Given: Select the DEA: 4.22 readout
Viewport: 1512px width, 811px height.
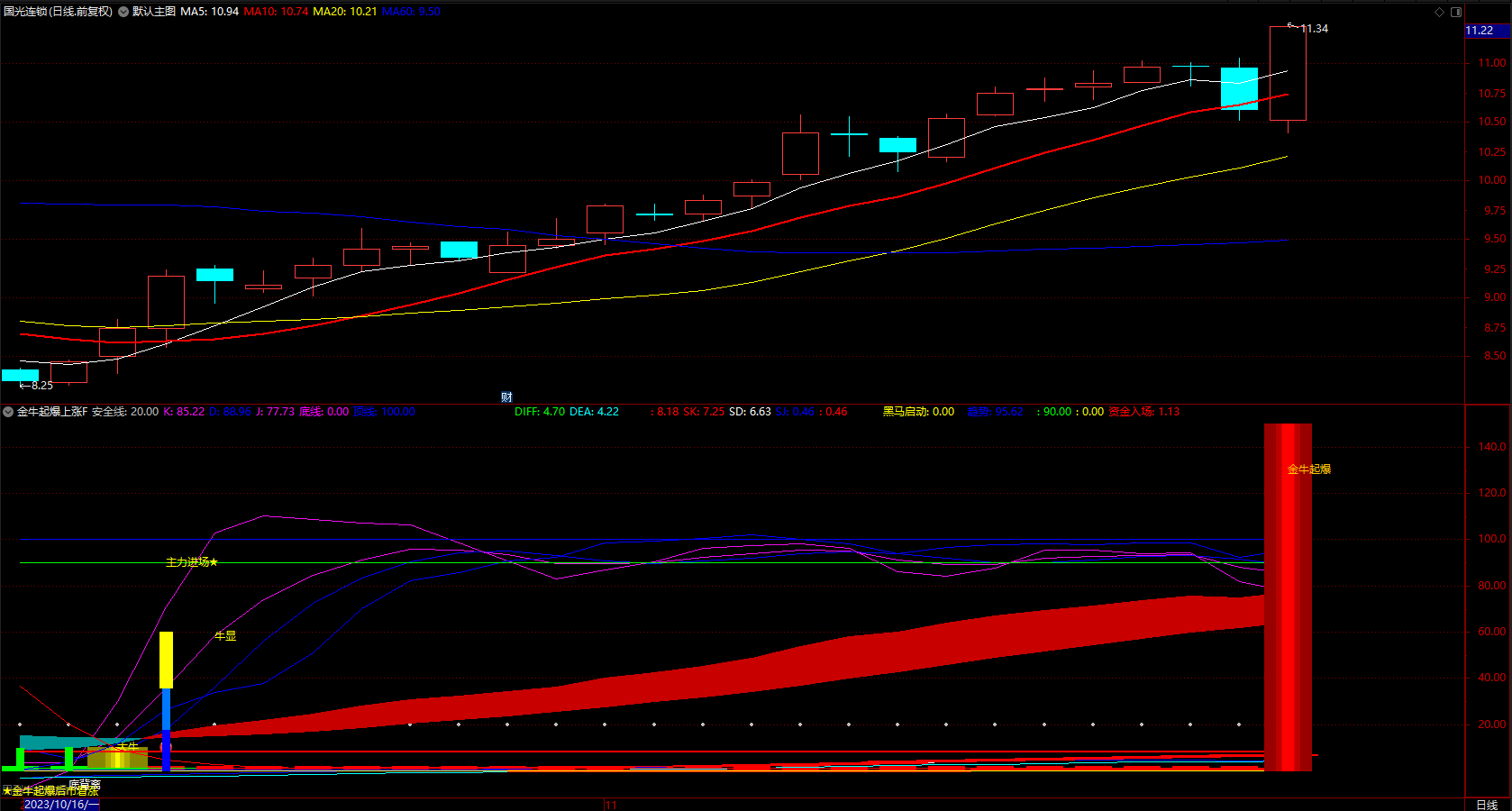Looking at the screenshot, I should pyautogui.click(x=595, y=412).
